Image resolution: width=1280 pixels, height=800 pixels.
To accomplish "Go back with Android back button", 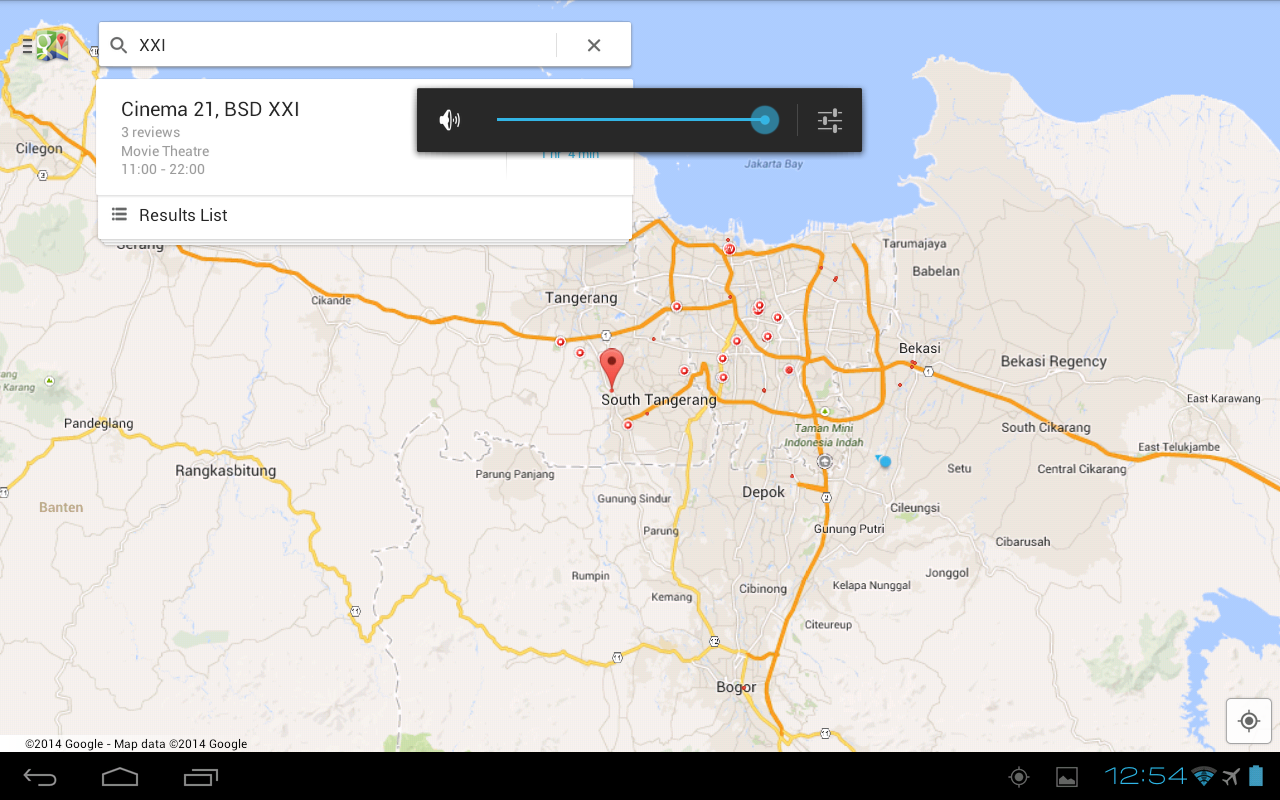I will [41, 777].
